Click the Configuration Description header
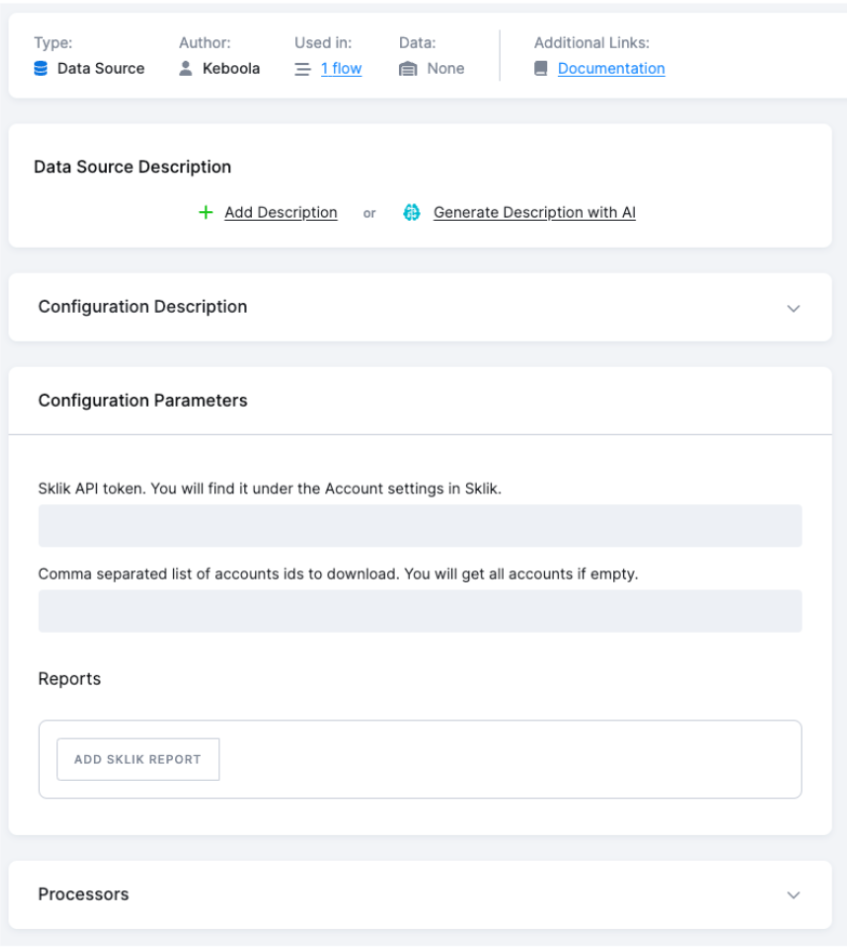Viewport: 847px width, 951px height. [143, 307]
